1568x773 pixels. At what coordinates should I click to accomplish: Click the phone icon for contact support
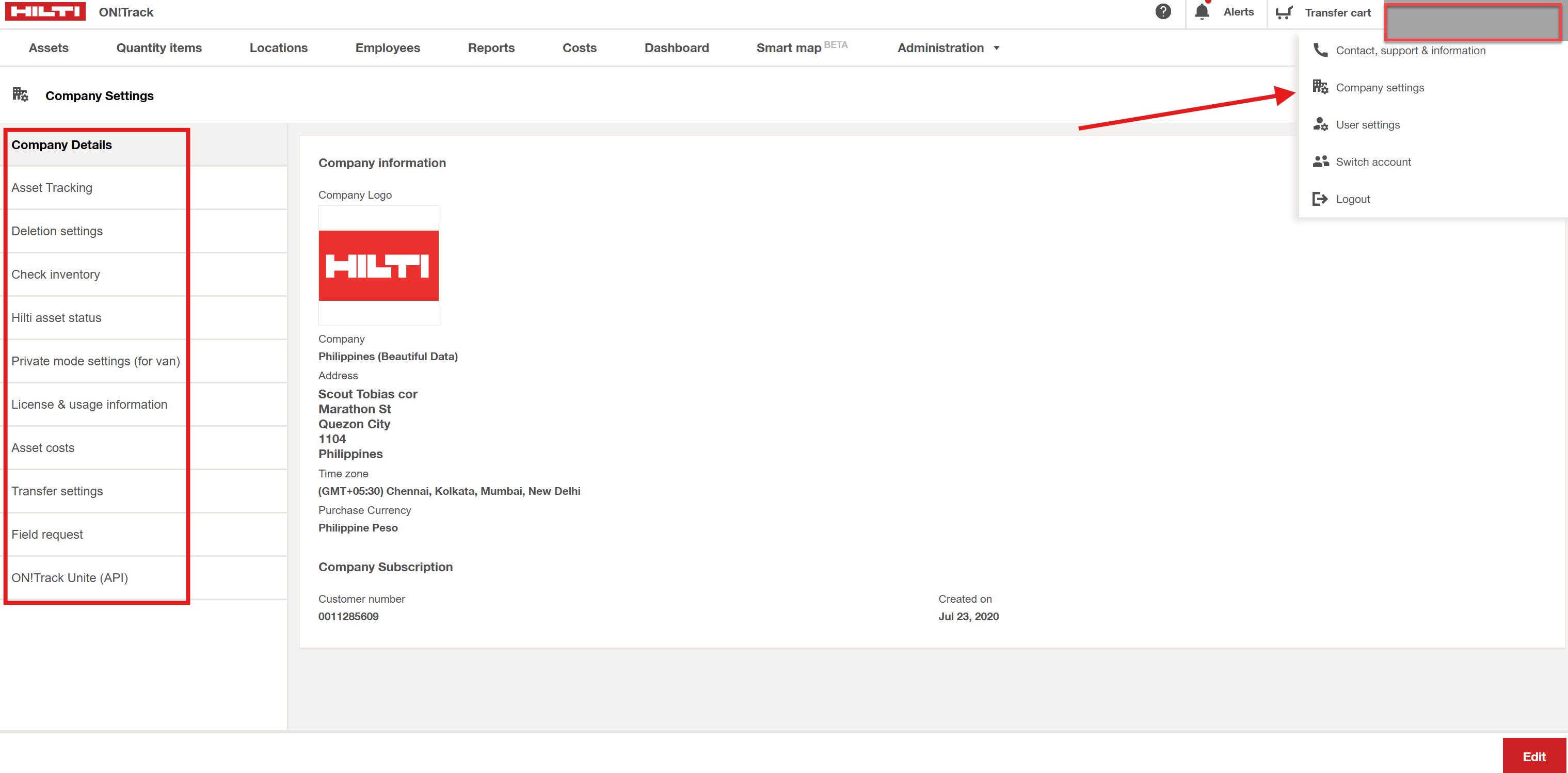(1320, 50)
